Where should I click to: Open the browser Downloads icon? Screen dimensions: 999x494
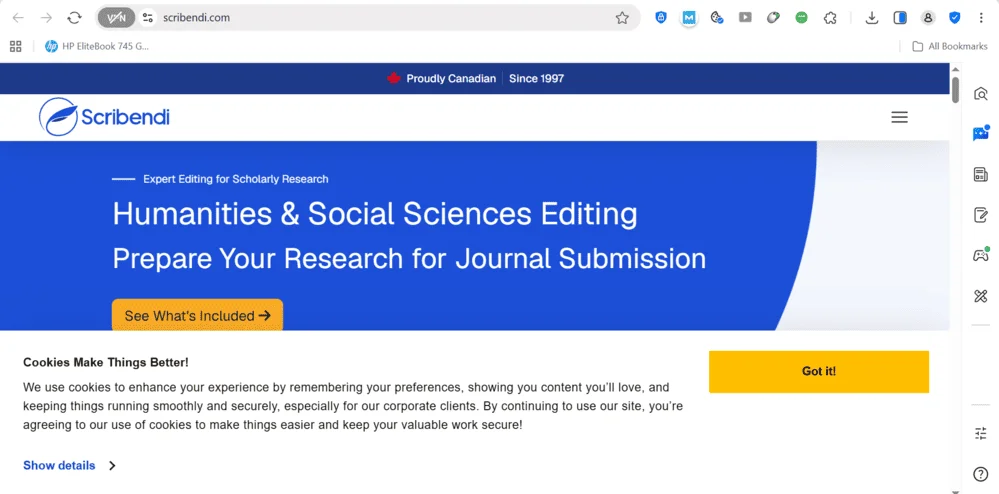point(872,18)
